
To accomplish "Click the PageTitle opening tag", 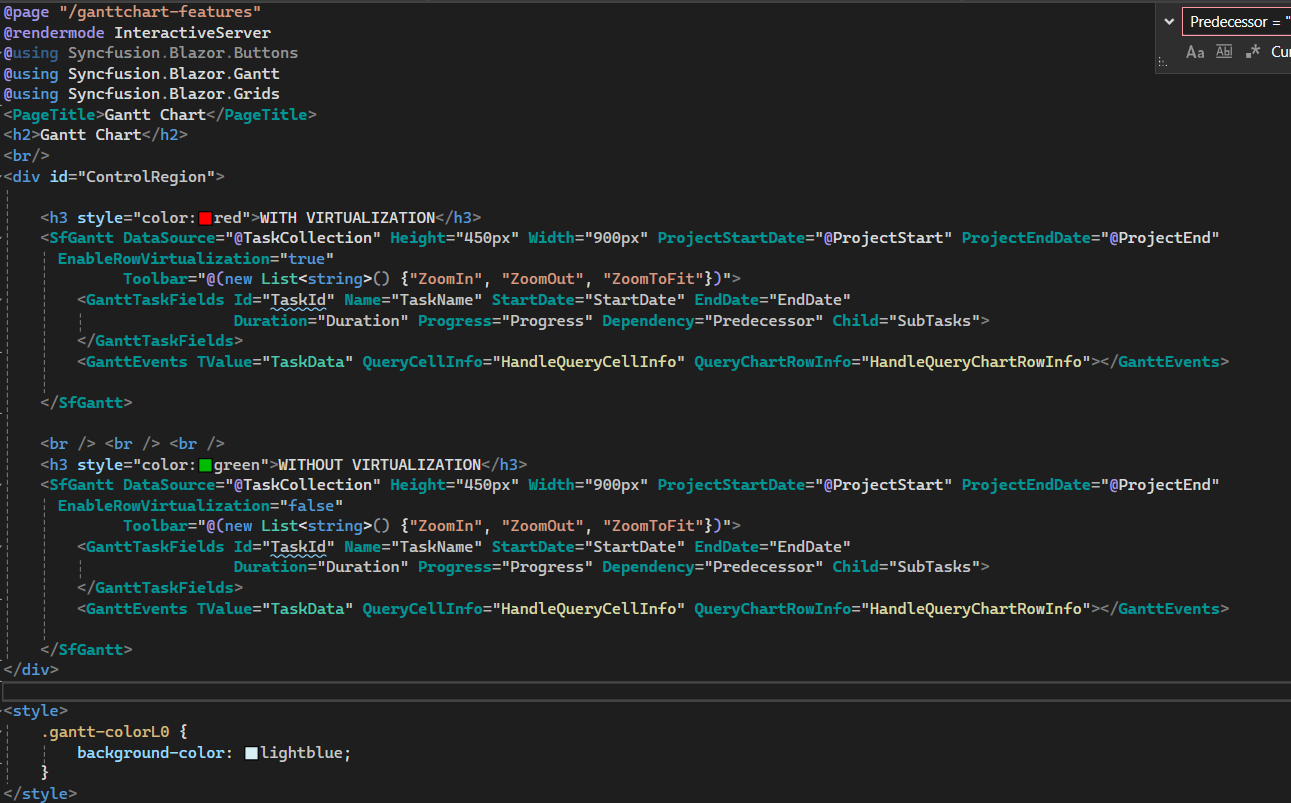I will pos(54,115).
